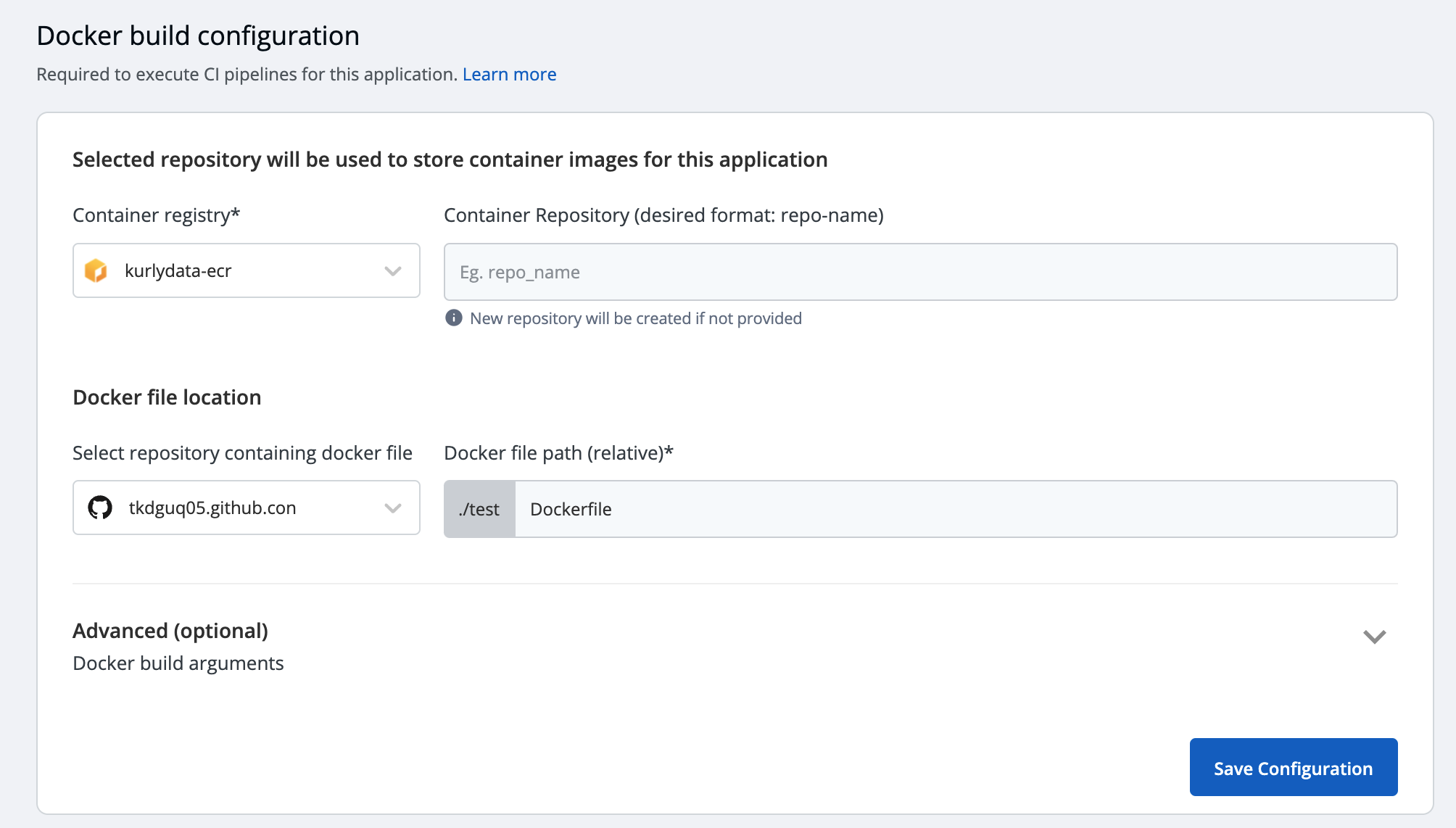Click the 'Docker file path (relative)' label
The width and height of the screenshot is (1456, 828).
[x=558, y=453]
